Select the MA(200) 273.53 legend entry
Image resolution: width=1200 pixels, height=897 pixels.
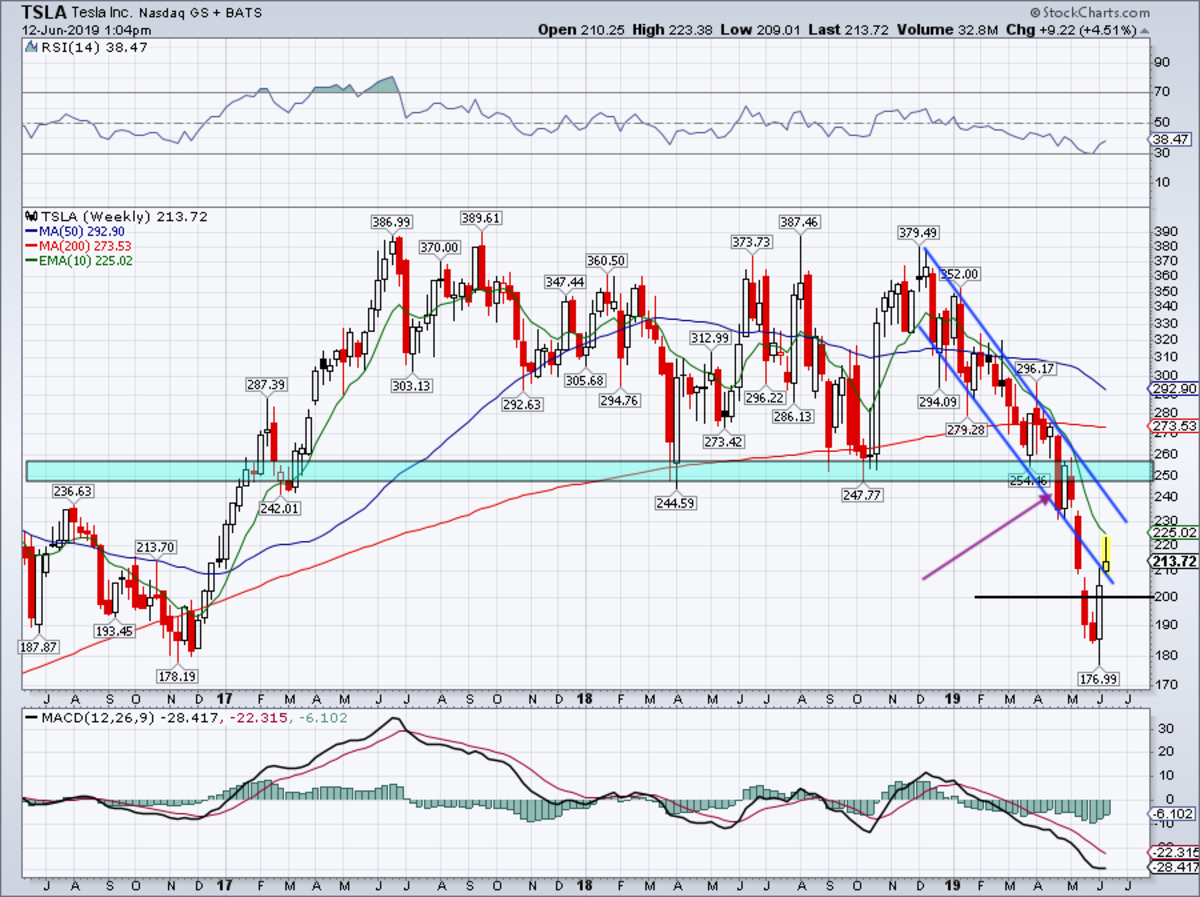tap(81, 246)
